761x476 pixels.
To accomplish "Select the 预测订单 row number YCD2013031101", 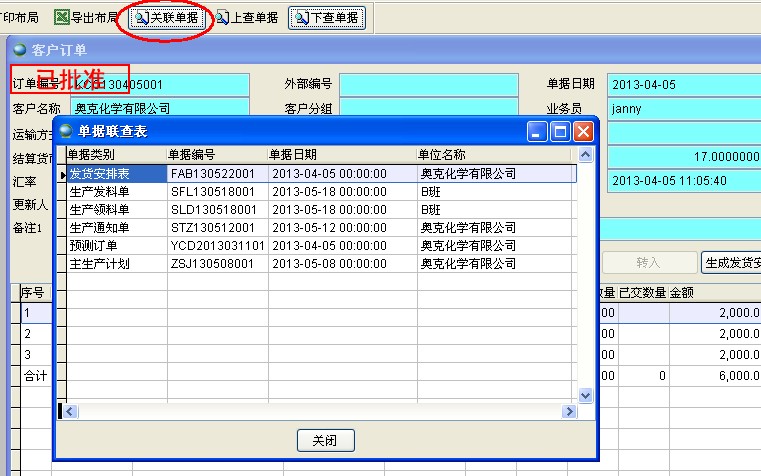I will point(216,245).
